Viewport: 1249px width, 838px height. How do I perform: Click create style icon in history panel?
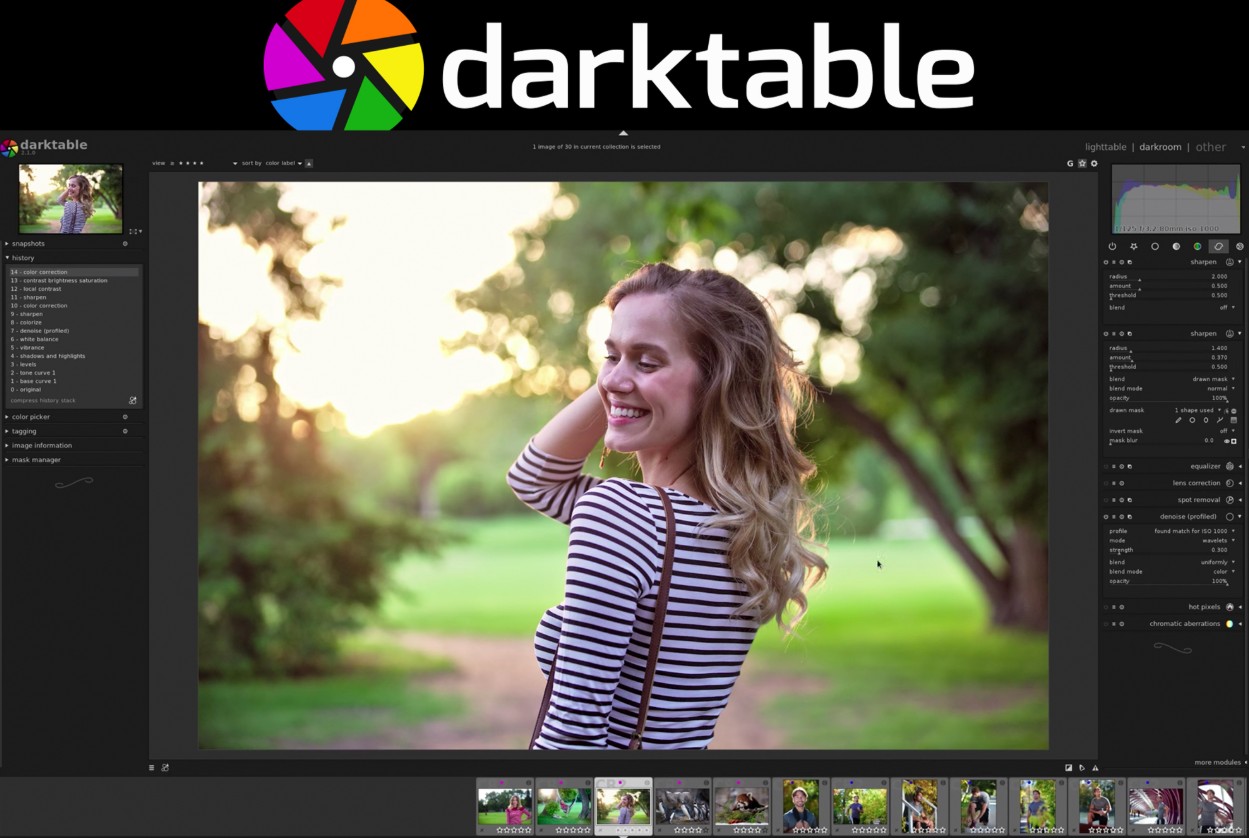click(x=133, y=400)
